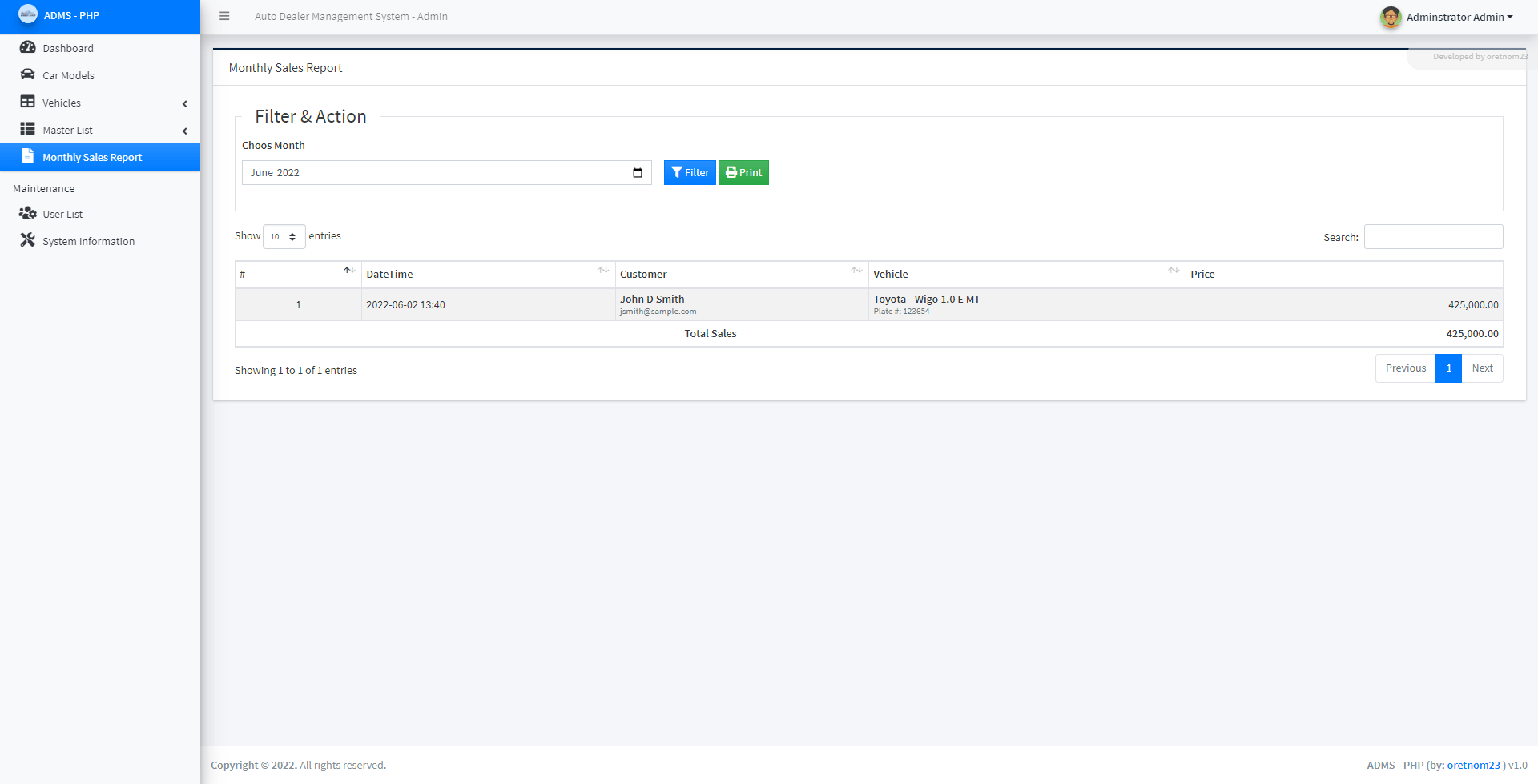
Task: Open Vehicles via its table icon
Action: 28,102
